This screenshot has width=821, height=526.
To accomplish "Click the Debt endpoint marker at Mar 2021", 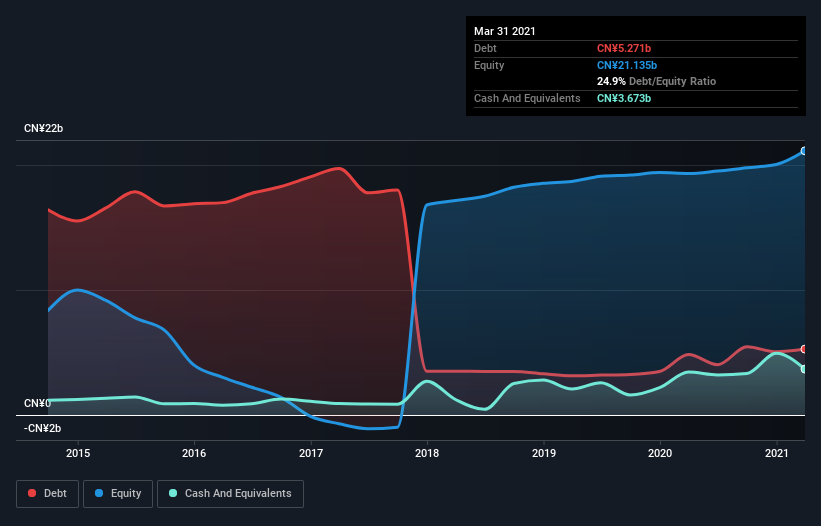I will click(x=804, y=349).
